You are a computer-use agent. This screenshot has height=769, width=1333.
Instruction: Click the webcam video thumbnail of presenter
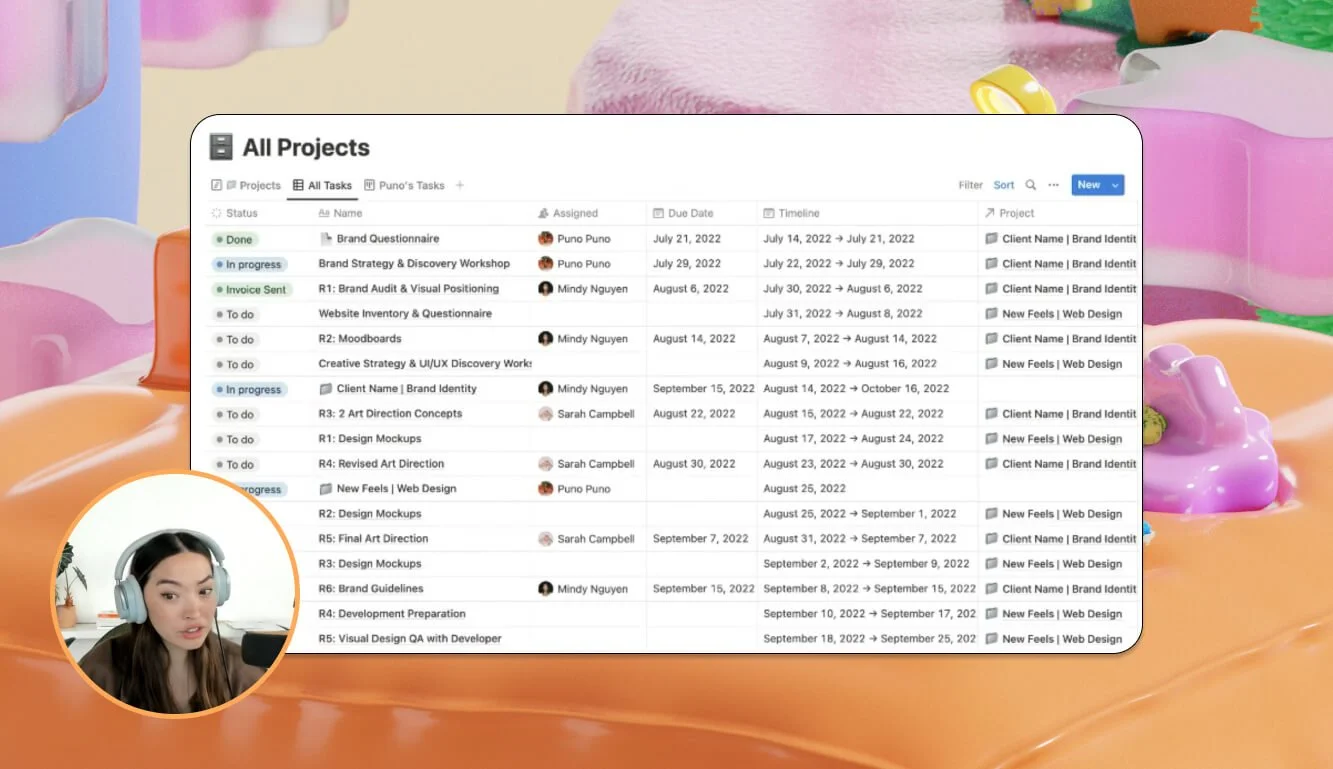point(175,594)
